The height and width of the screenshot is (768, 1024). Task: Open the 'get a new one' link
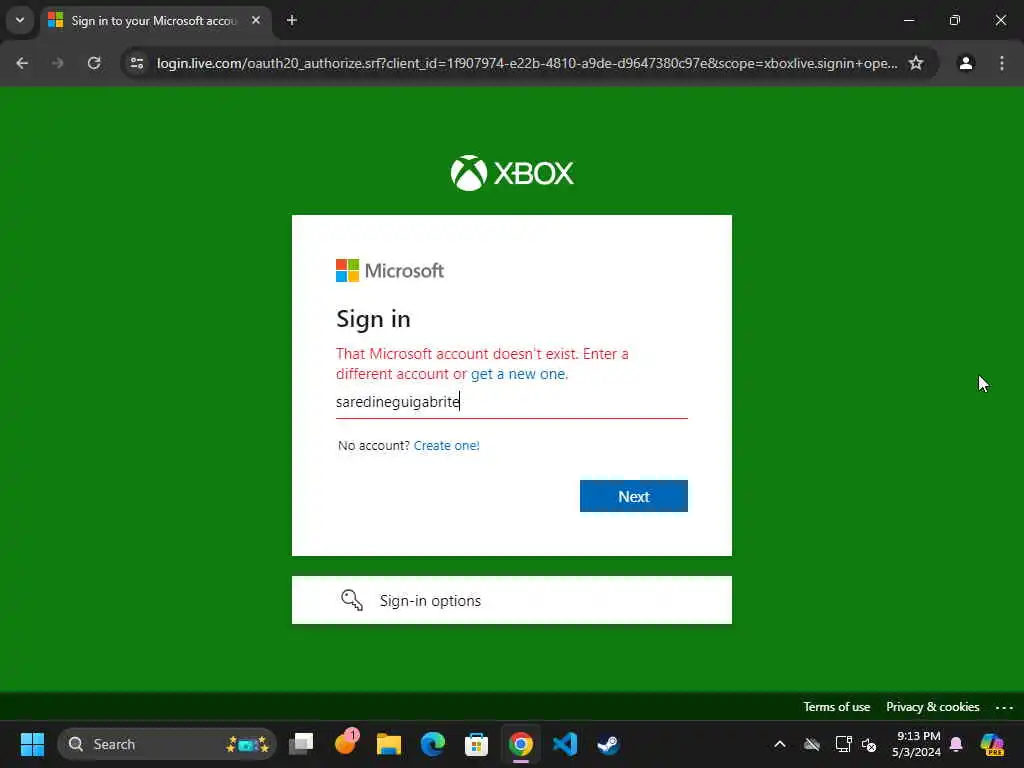(x=519, y=374)
